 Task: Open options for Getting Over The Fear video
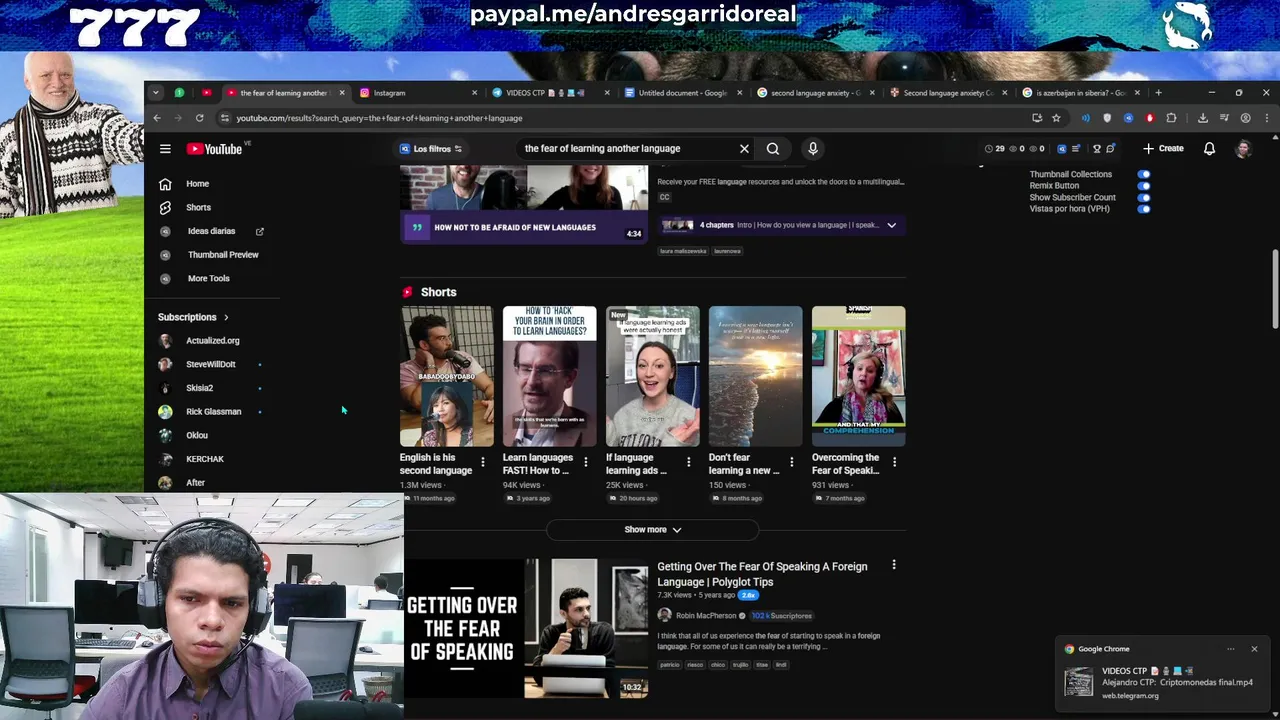[894, 565]
